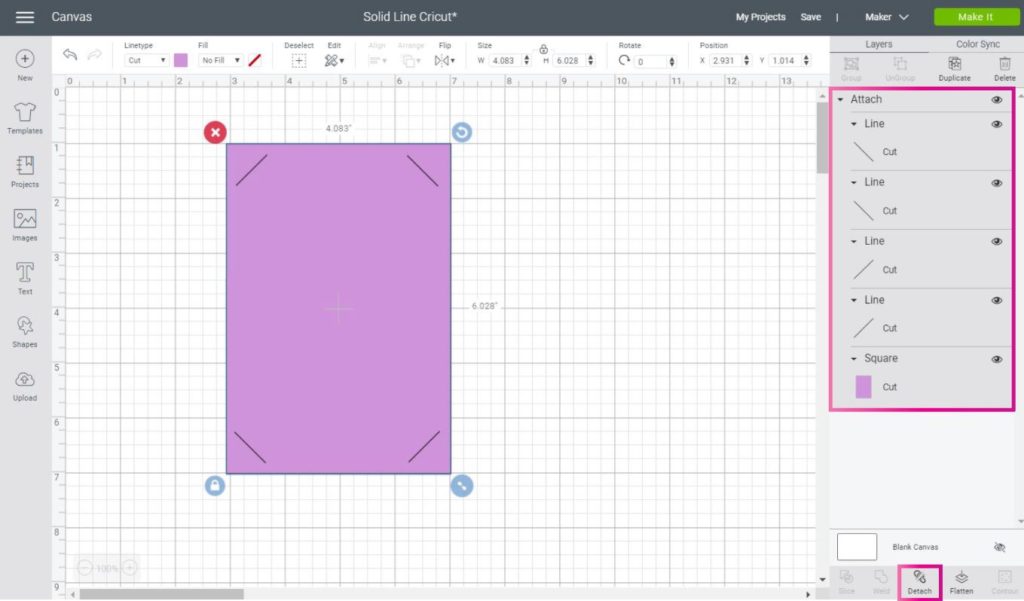Hide the Square layer
The image size is (1024, 601).
[x=996, y=359]
